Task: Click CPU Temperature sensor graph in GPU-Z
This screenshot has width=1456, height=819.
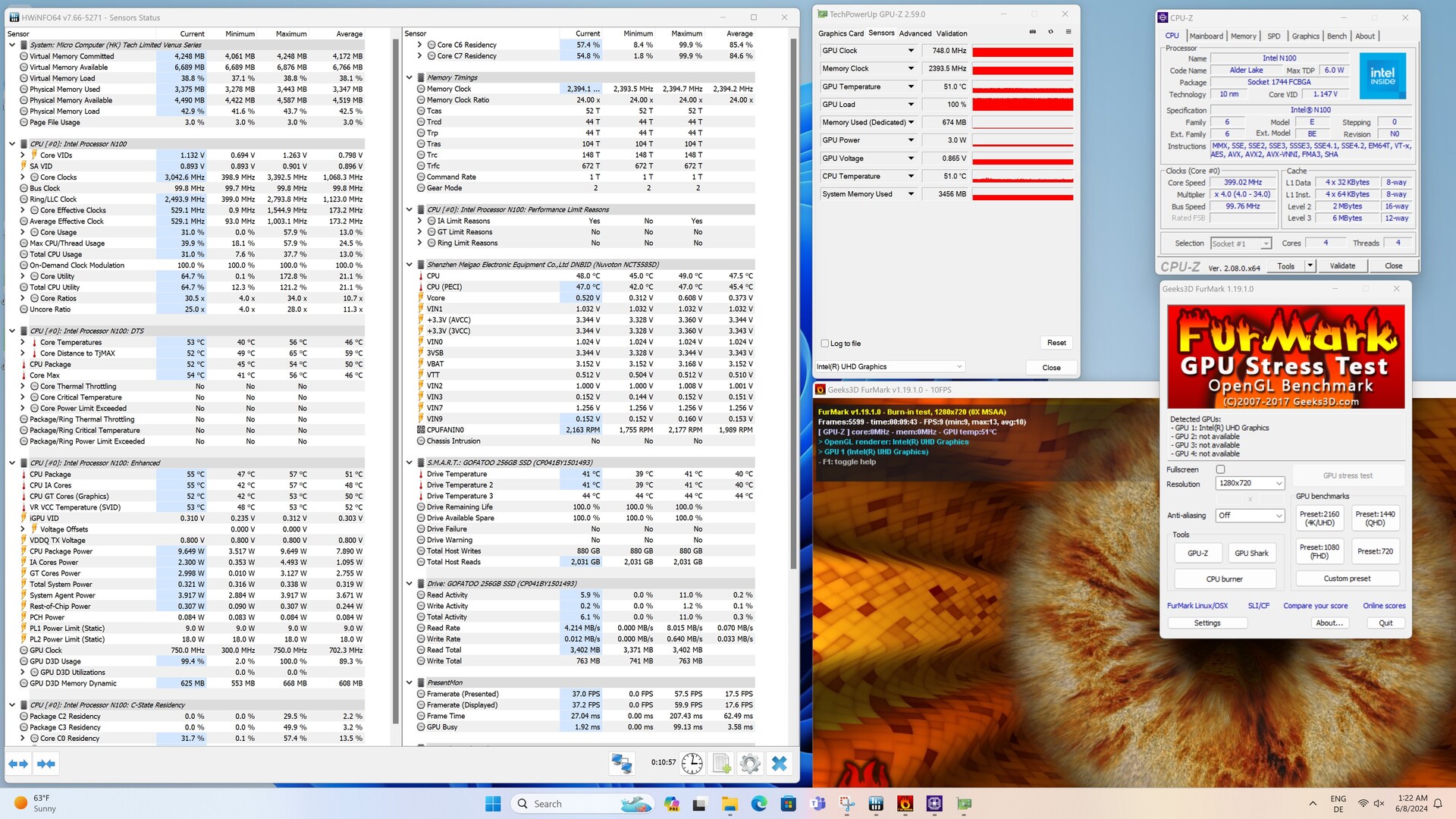Action: point(1022,176)
